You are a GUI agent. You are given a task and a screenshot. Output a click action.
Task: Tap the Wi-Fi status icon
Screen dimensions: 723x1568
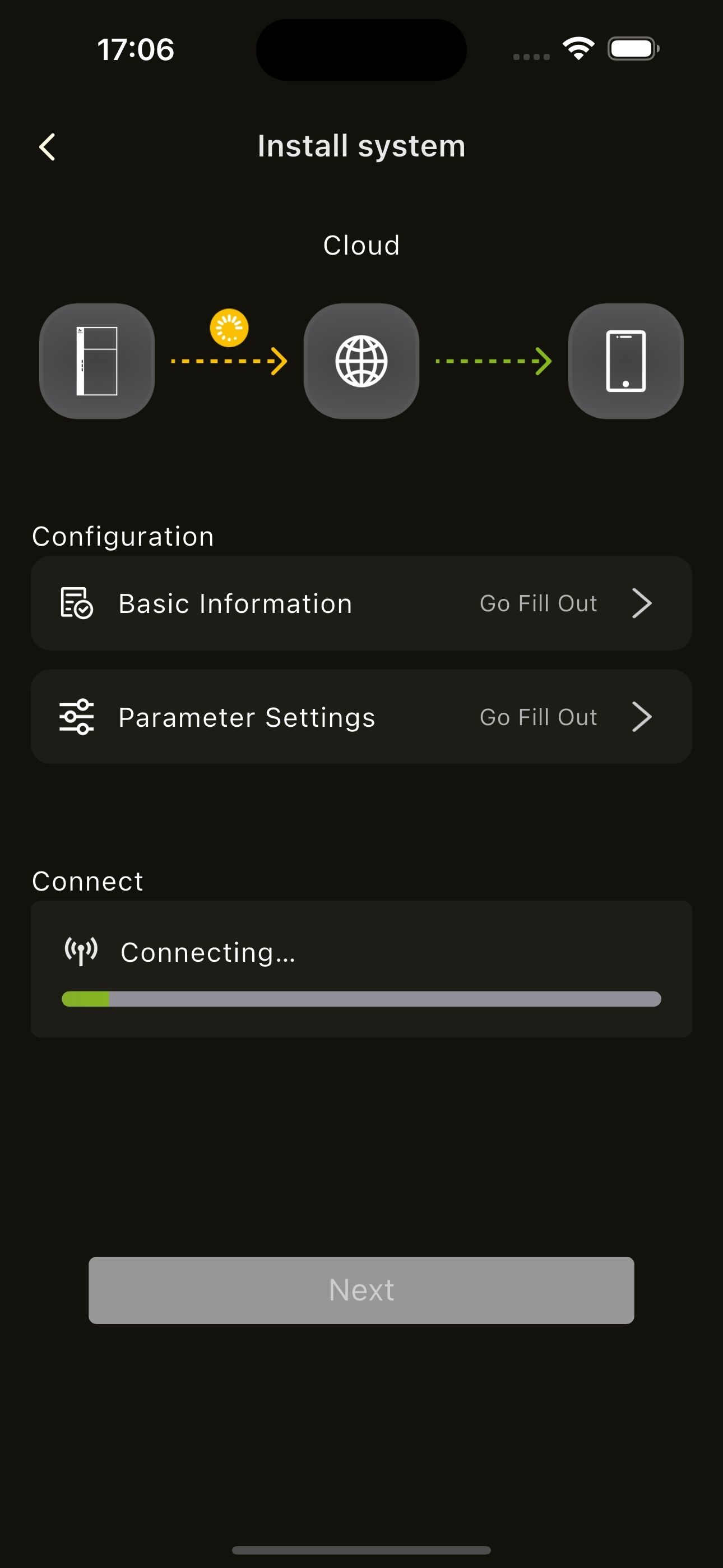[x=578, y=49]
